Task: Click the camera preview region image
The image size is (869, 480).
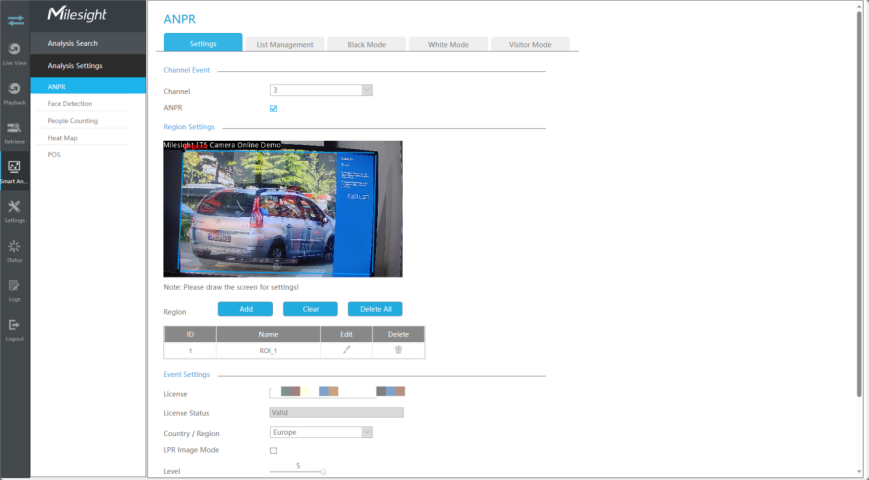Action: [x=283, y=209]
